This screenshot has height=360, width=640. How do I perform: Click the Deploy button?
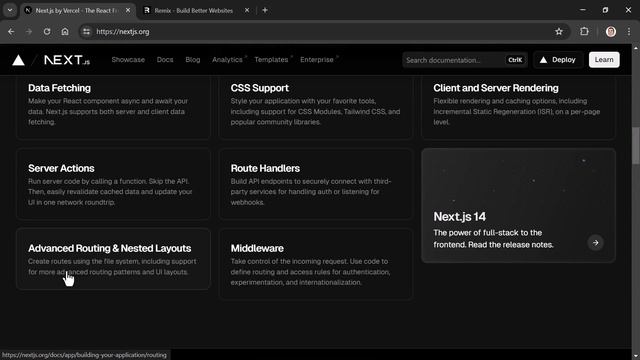point(558,60)
